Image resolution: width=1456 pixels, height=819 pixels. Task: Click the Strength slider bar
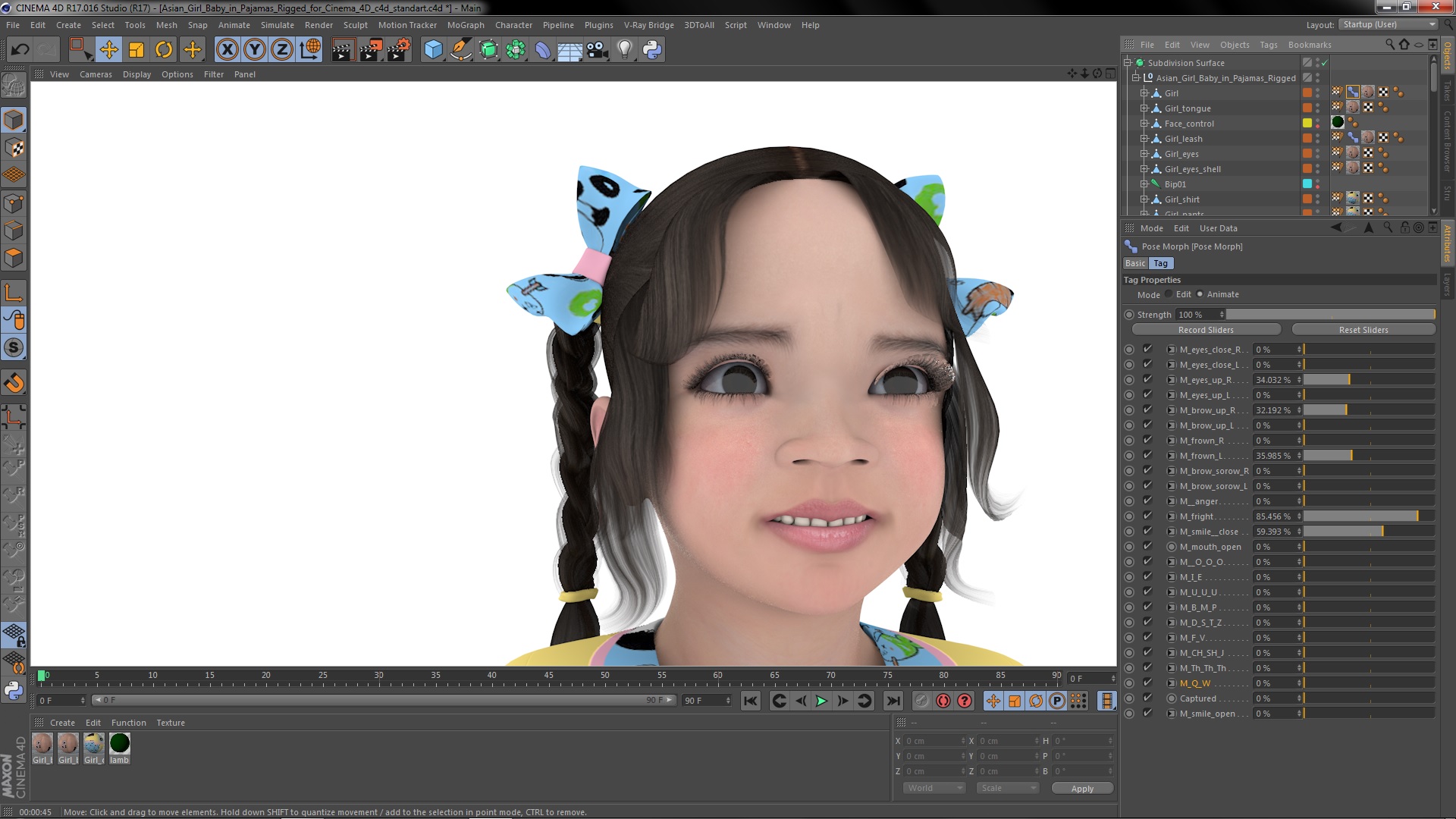tap(1331, 315)
